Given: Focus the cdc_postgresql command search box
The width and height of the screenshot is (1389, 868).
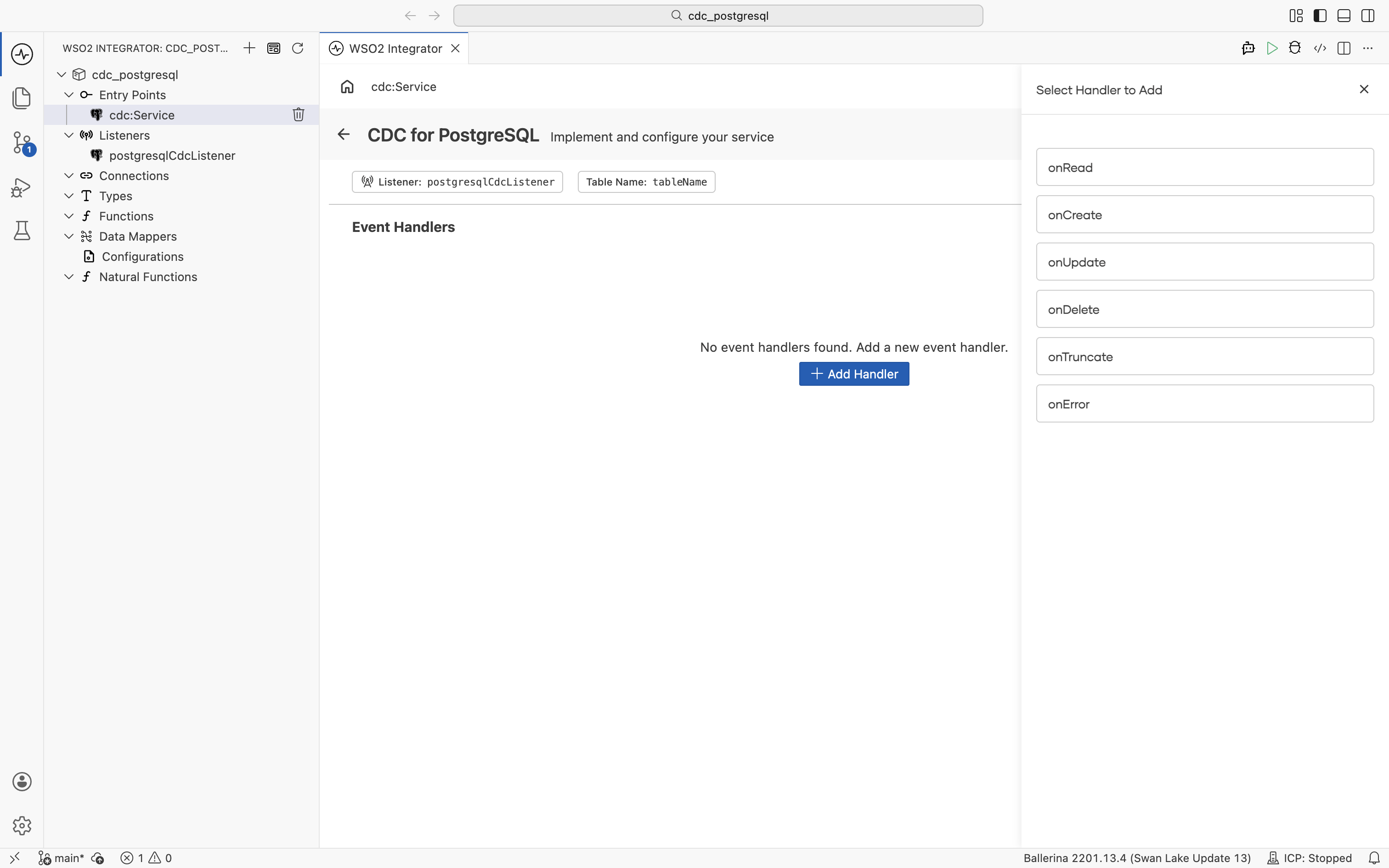Looking at the screenshot, I should pyautogui.click(x=718, y=16).
